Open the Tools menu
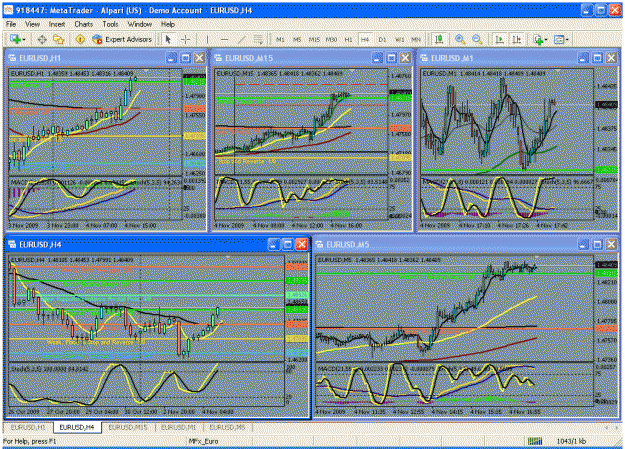Image resolution: width=625 pixels, height=449 pixels. pyautogui.click(x=110, y=24)
